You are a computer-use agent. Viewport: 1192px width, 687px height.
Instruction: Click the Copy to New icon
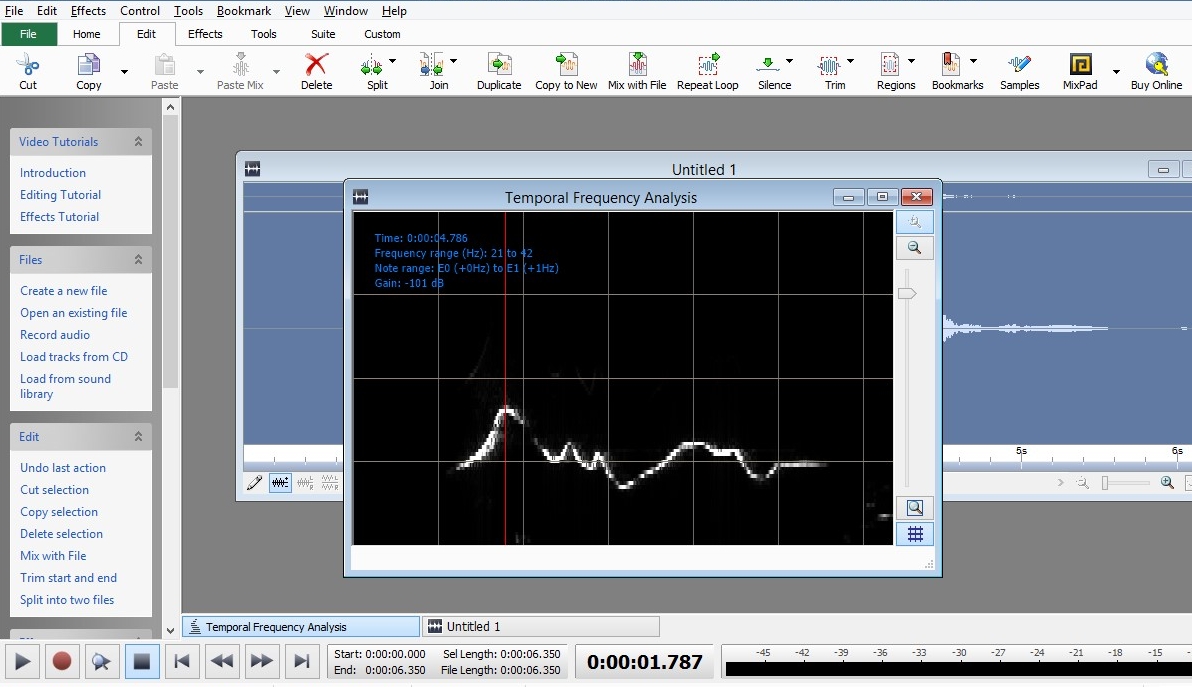[x=566, y=65]
